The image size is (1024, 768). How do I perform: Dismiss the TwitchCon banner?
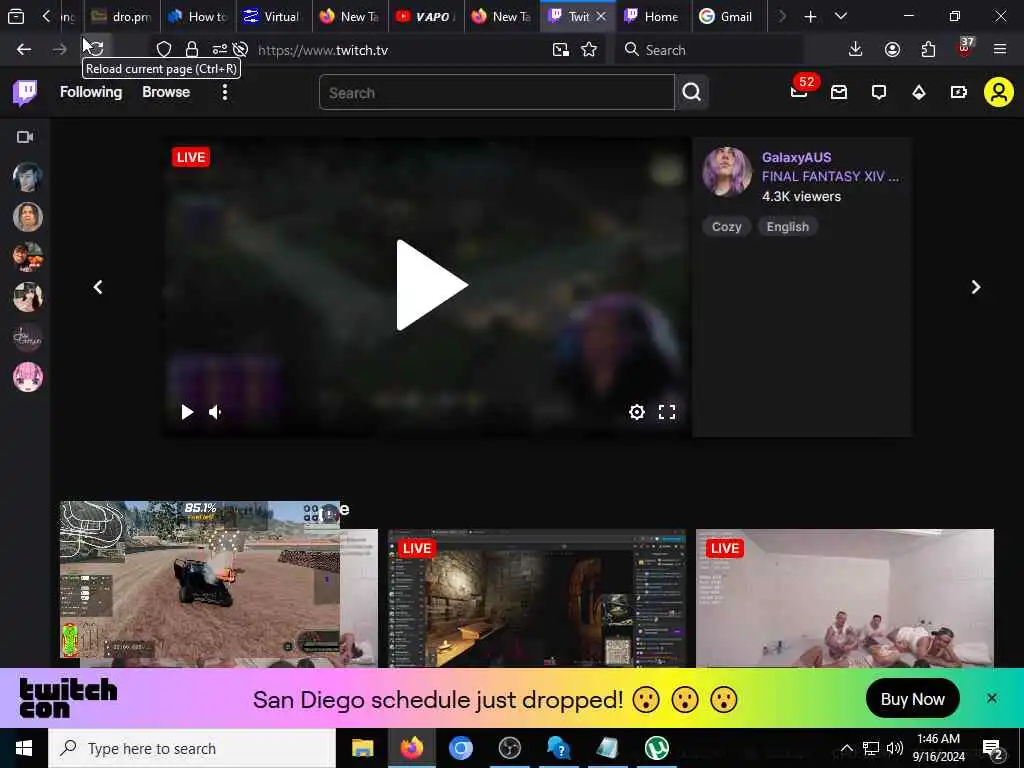point(991,698)
